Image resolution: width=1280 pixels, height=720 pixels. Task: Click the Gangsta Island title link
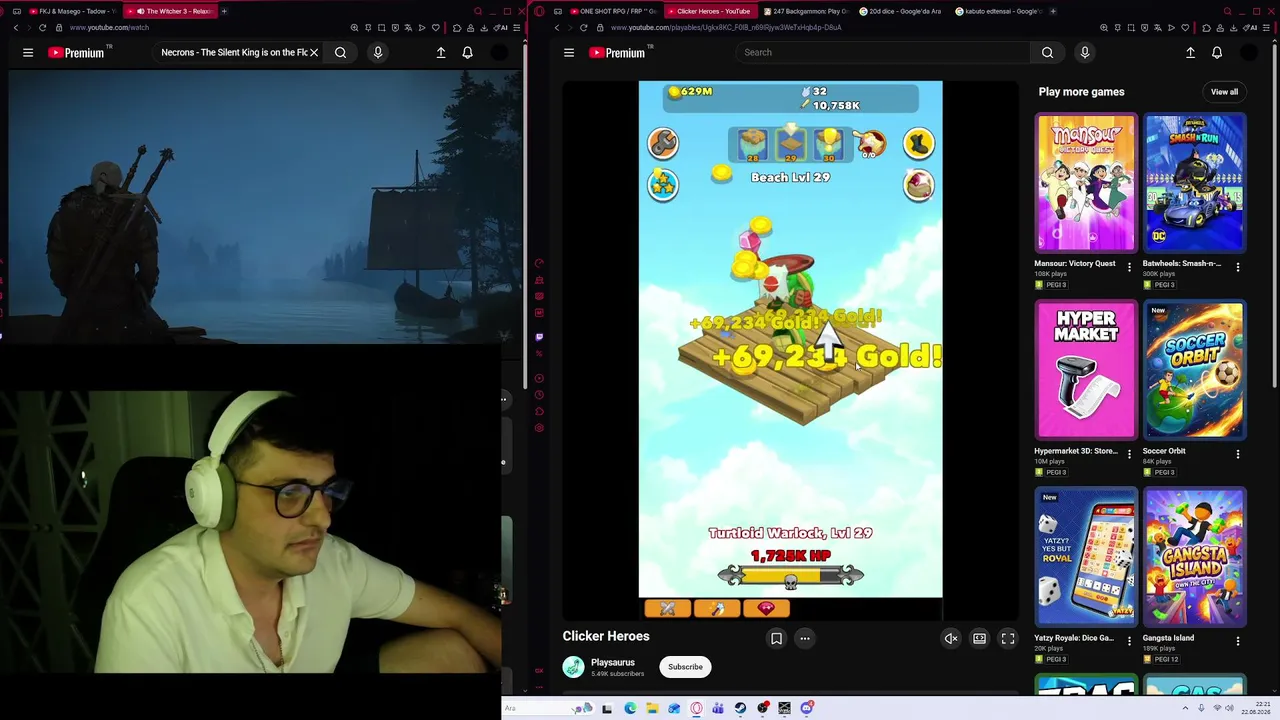[1168, 638]
